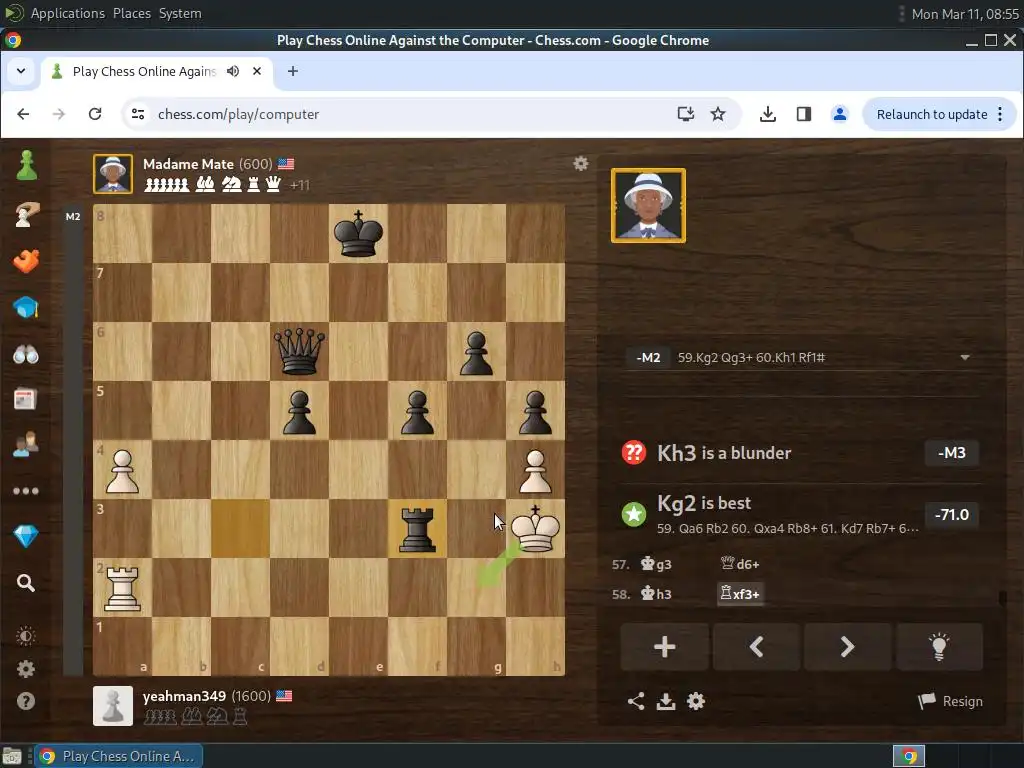This screenshot has width=1024, height=768.
Task: Bookmark this page with star icon
Action: [x=718, y=114]
